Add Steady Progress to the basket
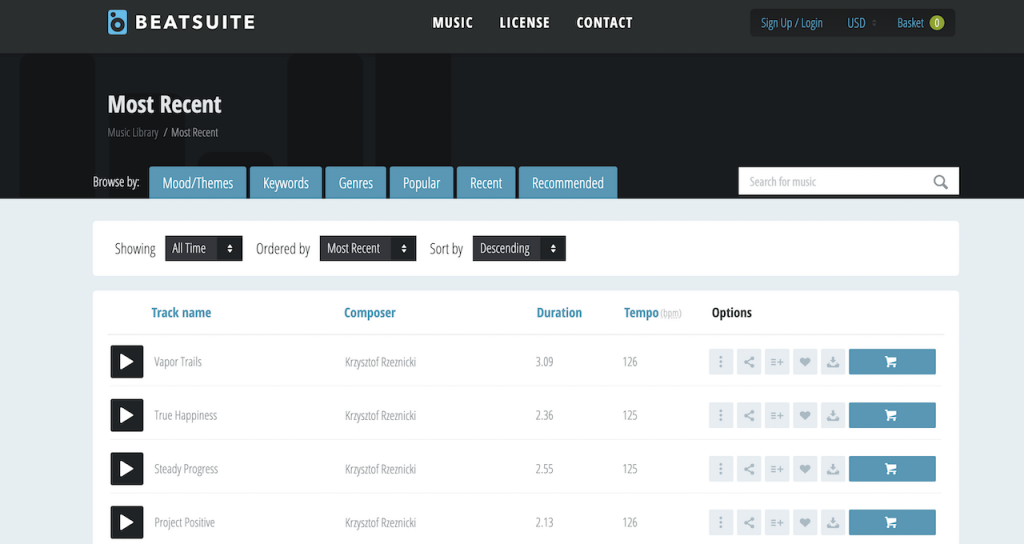The height and width of the screenshot is (544, 1024). point(892,469)
